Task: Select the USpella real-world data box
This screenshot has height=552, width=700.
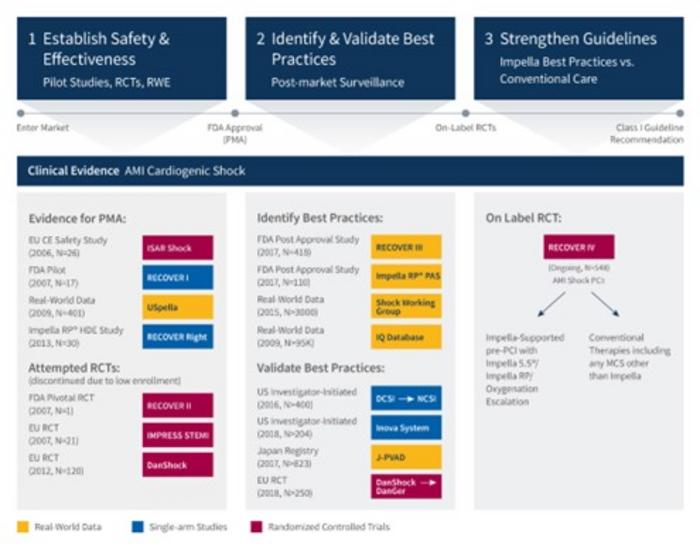Action: pyautogui.click(x=178, y=307)
